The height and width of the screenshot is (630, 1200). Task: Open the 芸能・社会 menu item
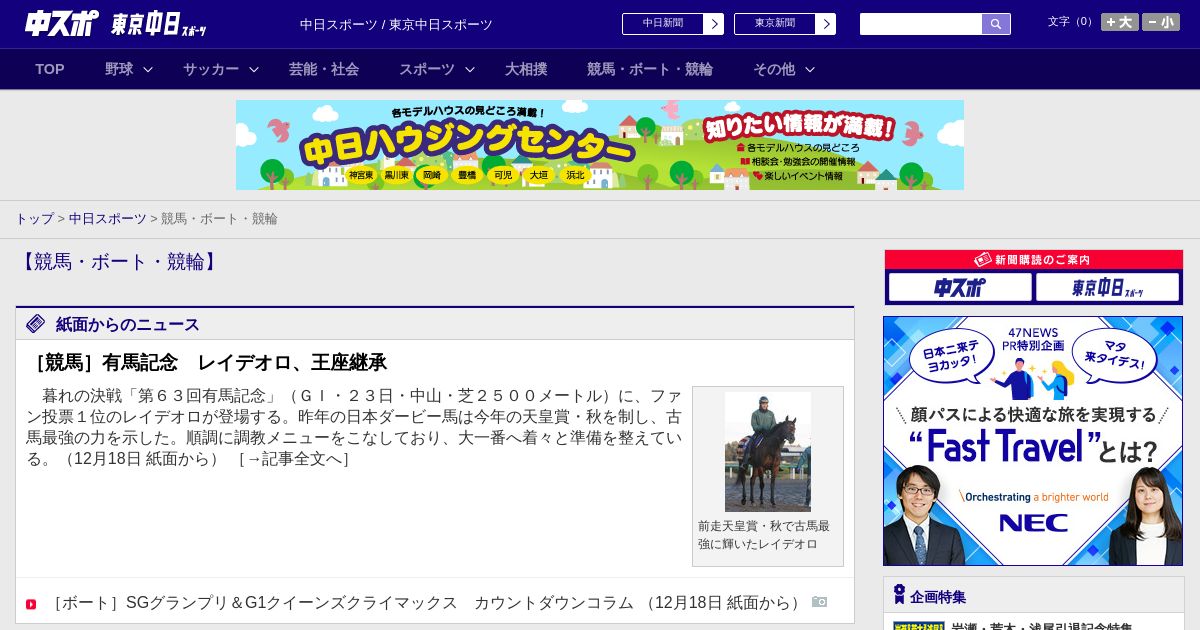point(324,69)
